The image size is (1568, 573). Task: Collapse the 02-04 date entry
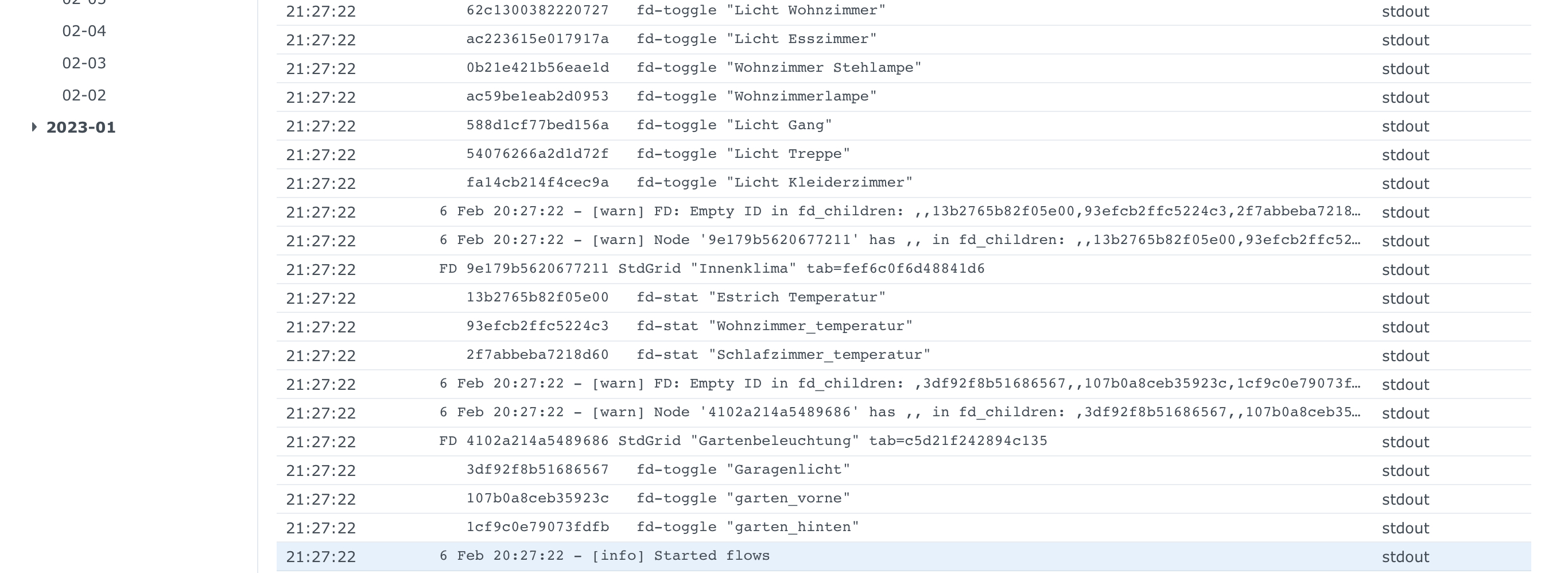click(83, 30)
